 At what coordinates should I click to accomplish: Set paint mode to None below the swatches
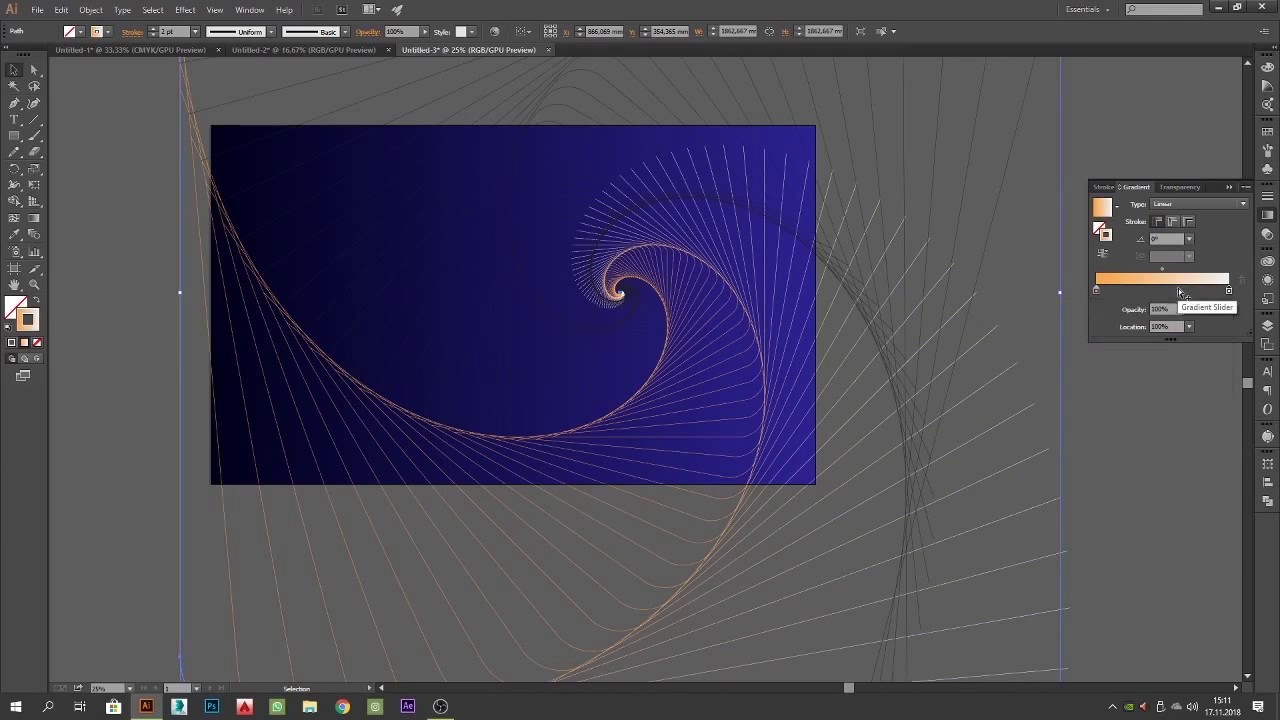point(36,342)
